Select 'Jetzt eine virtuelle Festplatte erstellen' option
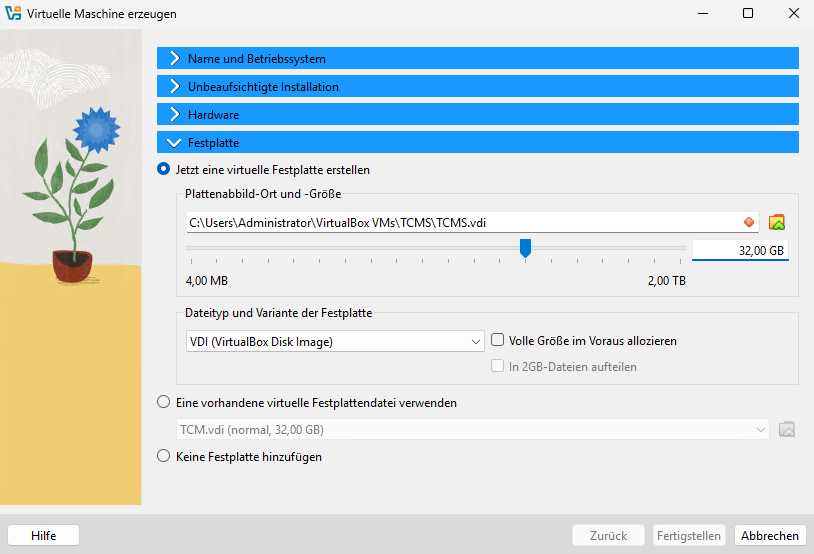This screenshot has height=554, width=814. point(164,170)
